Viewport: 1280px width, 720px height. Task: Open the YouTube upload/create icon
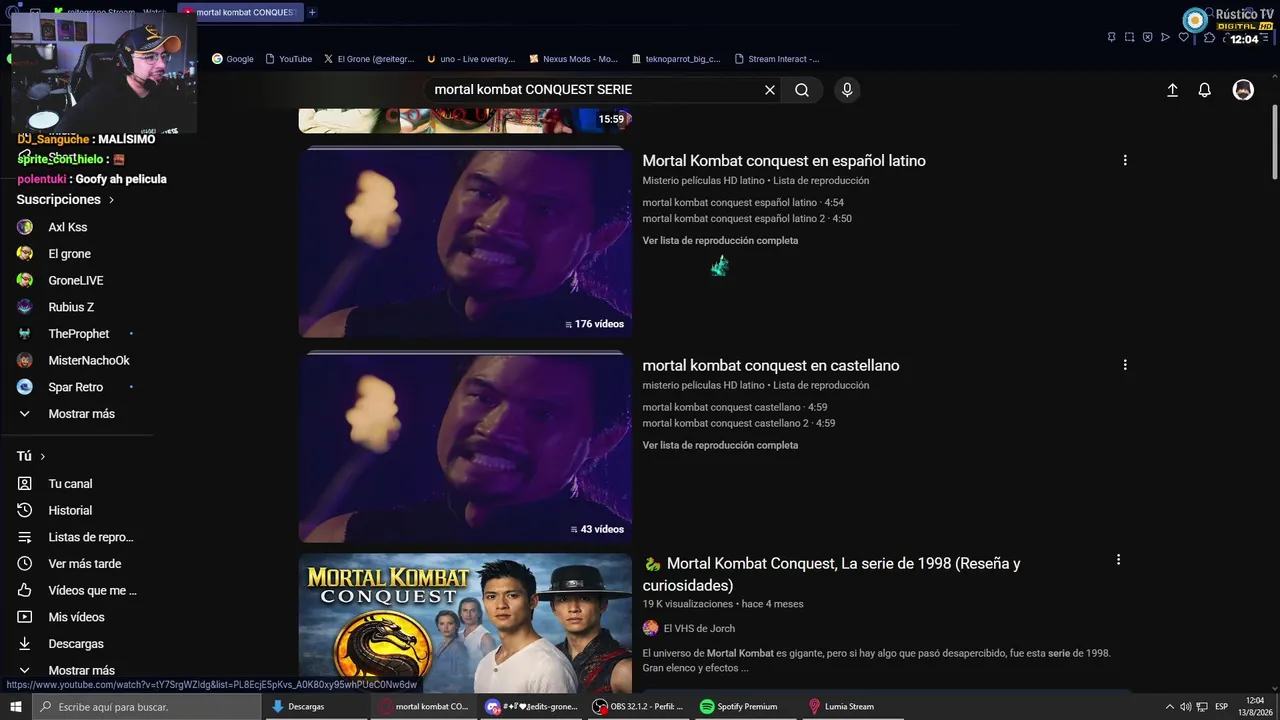click(1172, 90)
